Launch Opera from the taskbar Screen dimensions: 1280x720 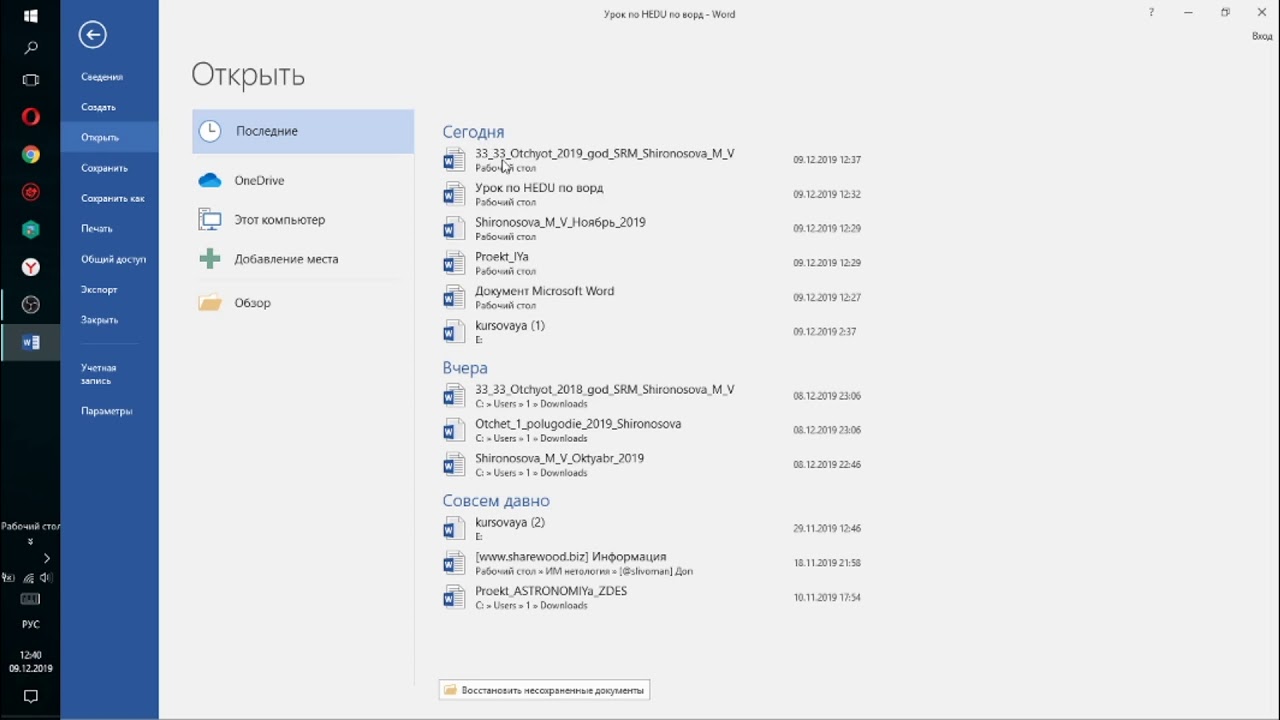(31, 117)
